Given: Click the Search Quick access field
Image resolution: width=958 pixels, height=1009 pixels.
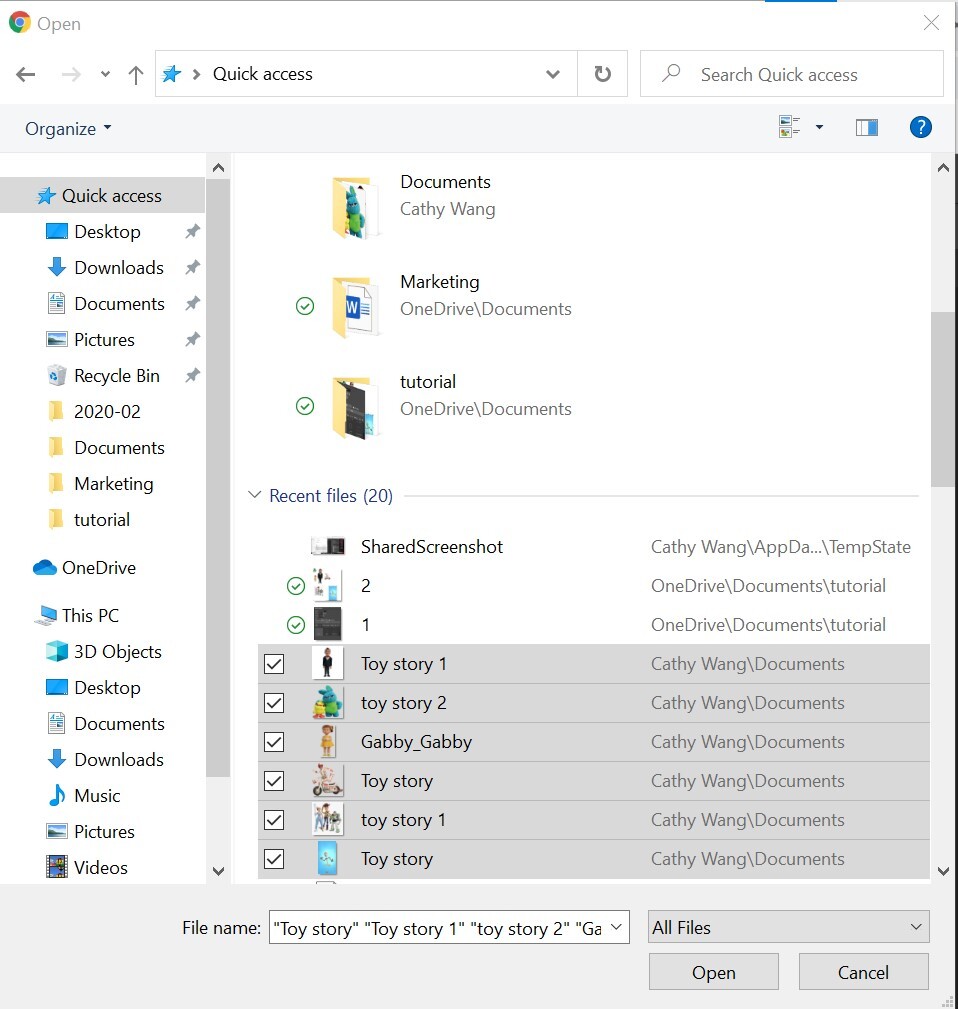Looking at the screenshot, I should 792,74.
